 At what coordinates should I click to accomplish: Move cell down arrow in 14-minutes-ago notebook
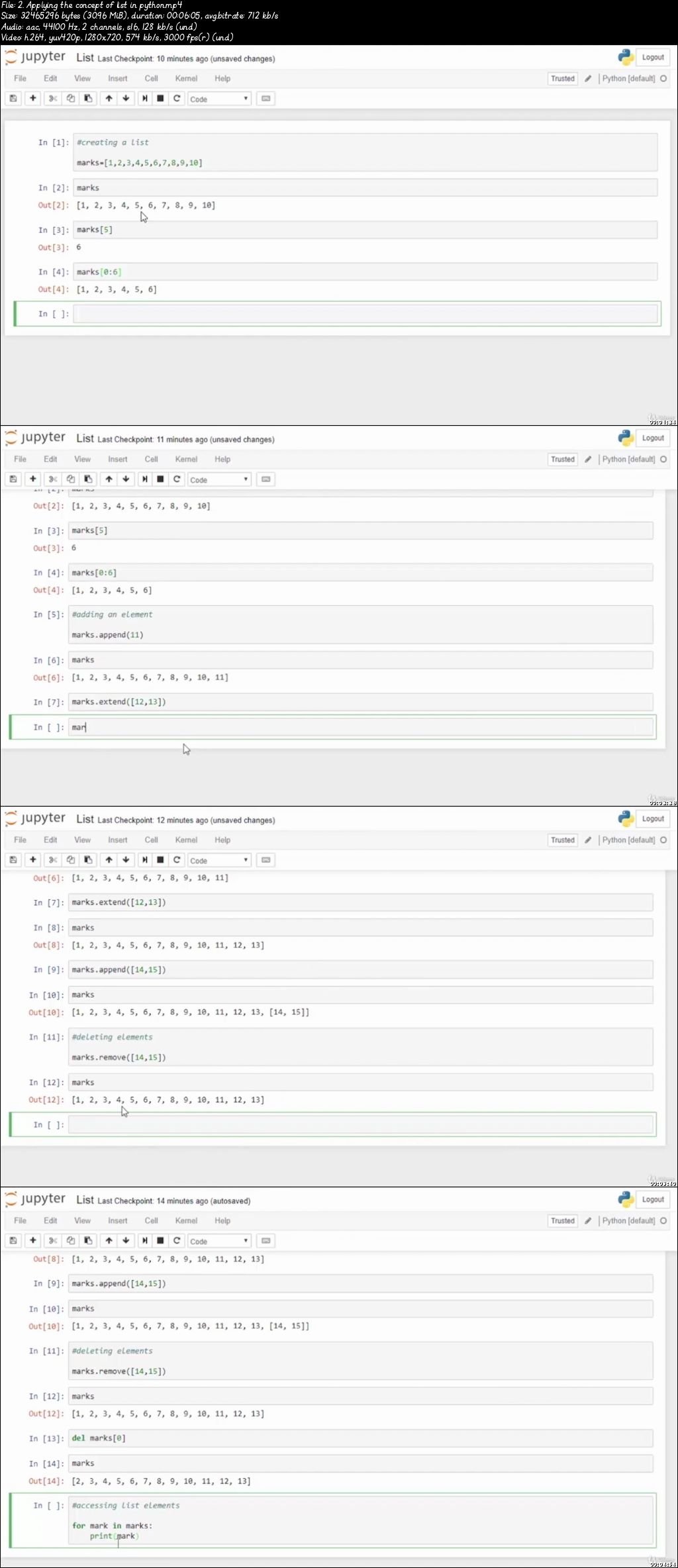pos(126,1241)
